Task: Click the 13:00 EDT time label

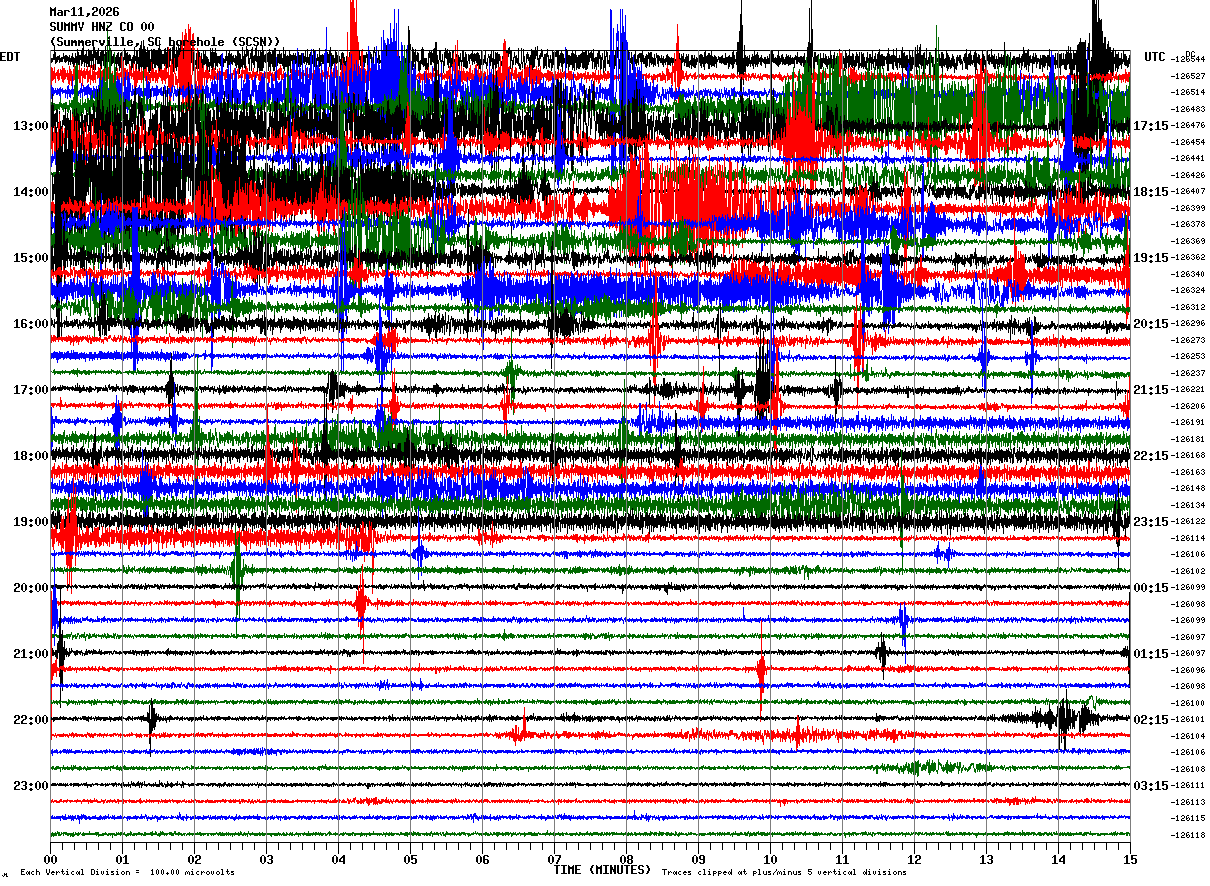Action: point(31,126)
